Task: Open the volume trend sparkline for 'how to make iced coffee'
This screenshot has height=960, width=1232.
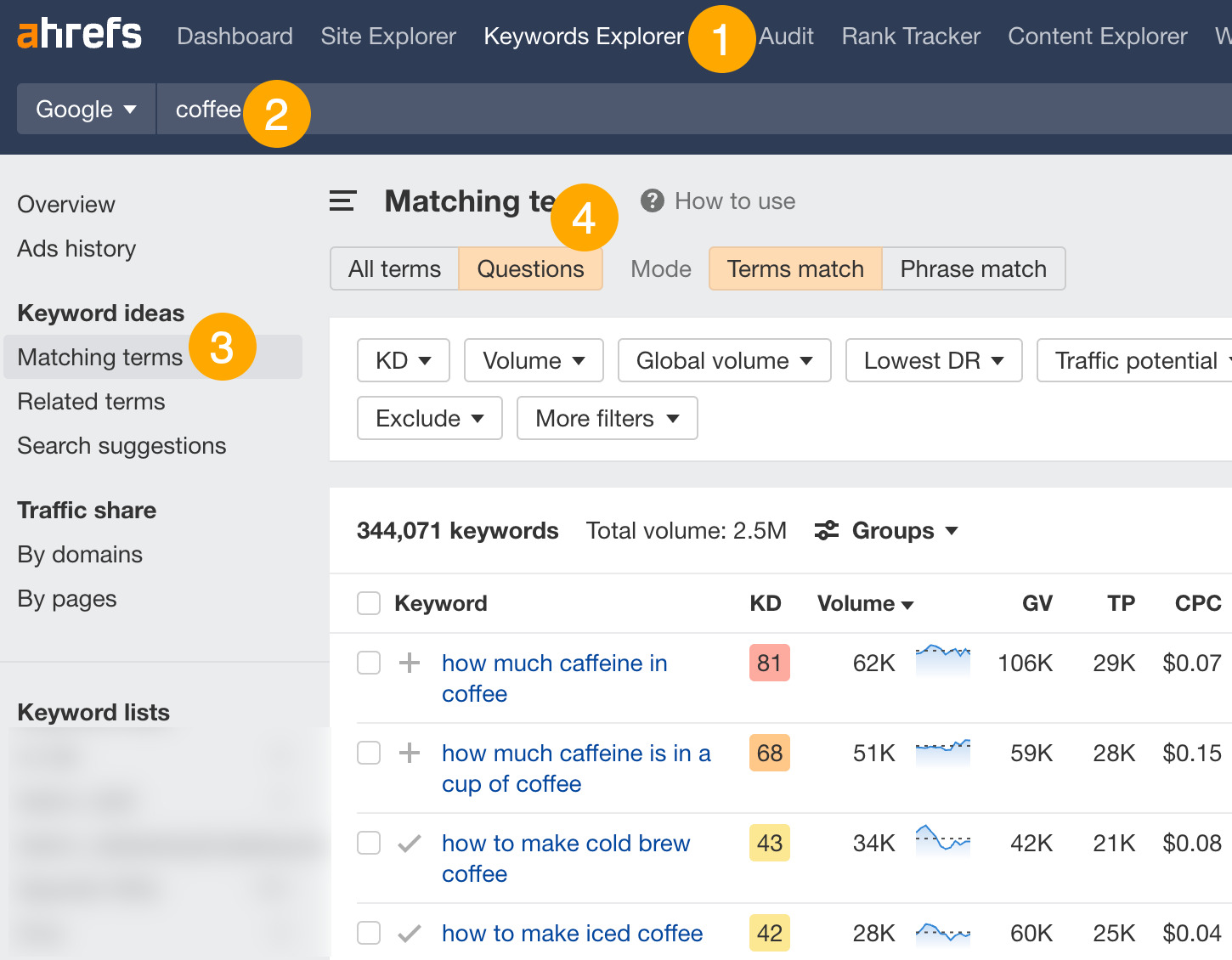Action: coord(943,933)
